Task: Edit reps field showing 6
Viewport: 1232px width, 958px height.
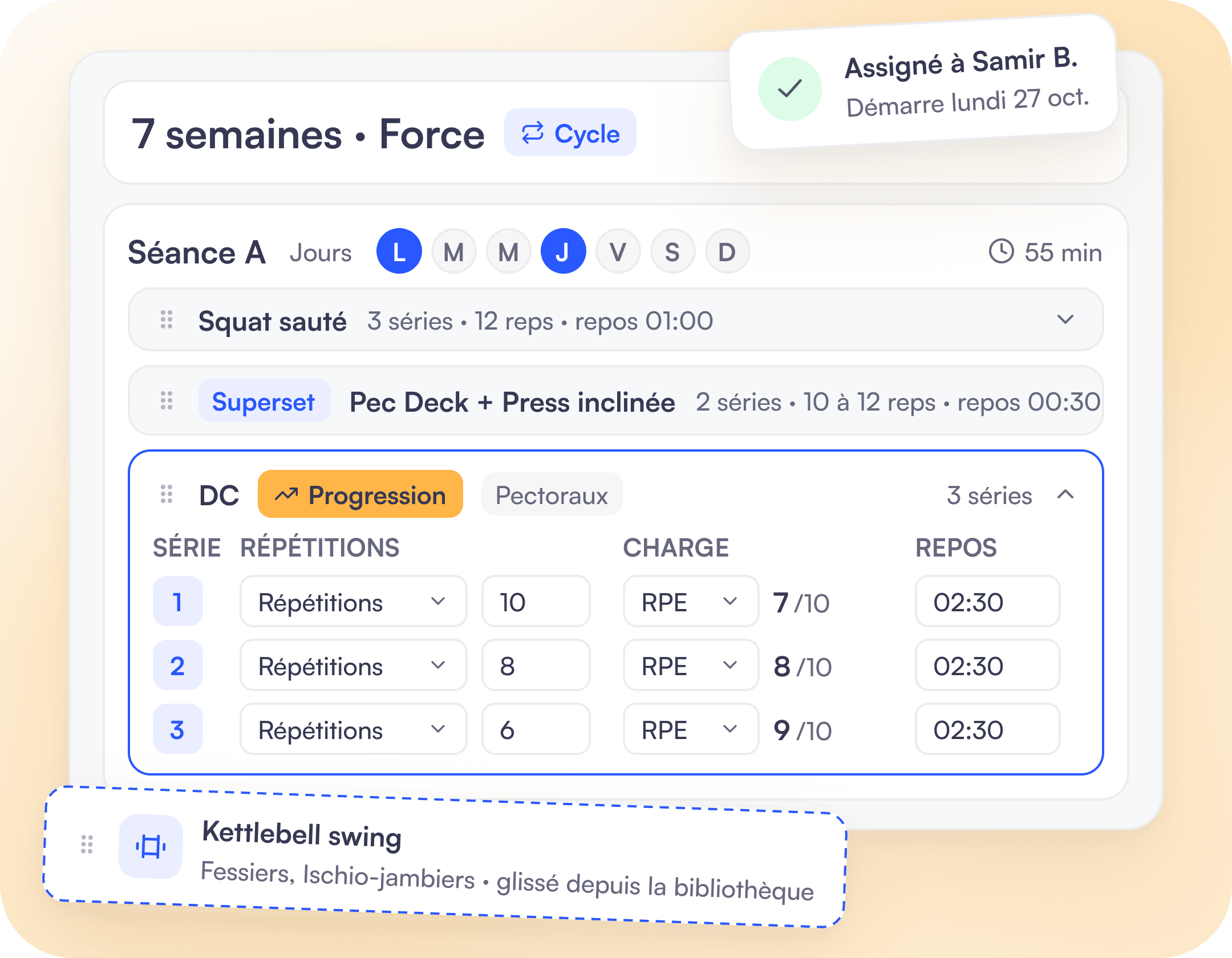Action: 536,729
